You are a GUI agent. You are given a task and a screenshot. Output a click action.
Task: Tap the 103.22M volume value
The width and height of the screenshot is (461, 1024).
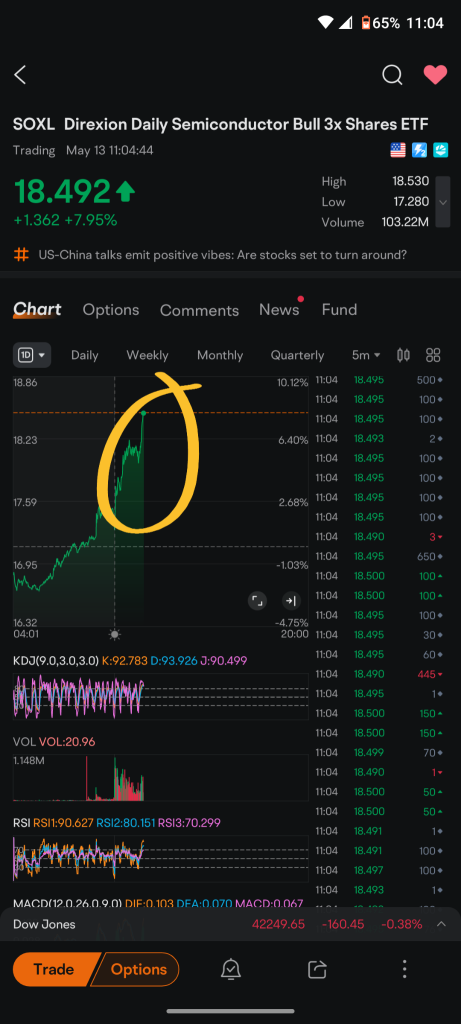(405, 222)
